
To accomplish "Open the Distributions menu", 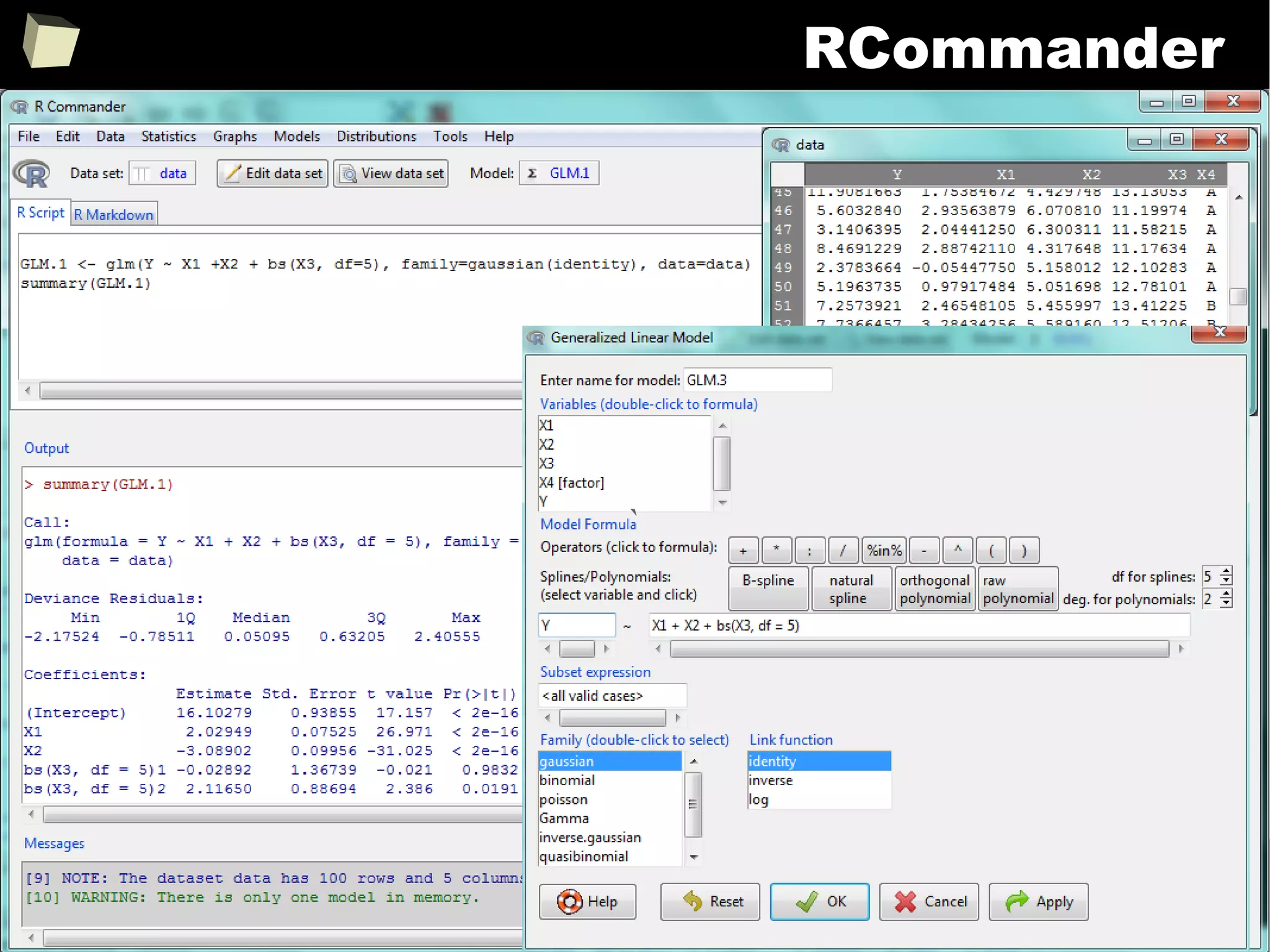I will (x=376, y=136).
